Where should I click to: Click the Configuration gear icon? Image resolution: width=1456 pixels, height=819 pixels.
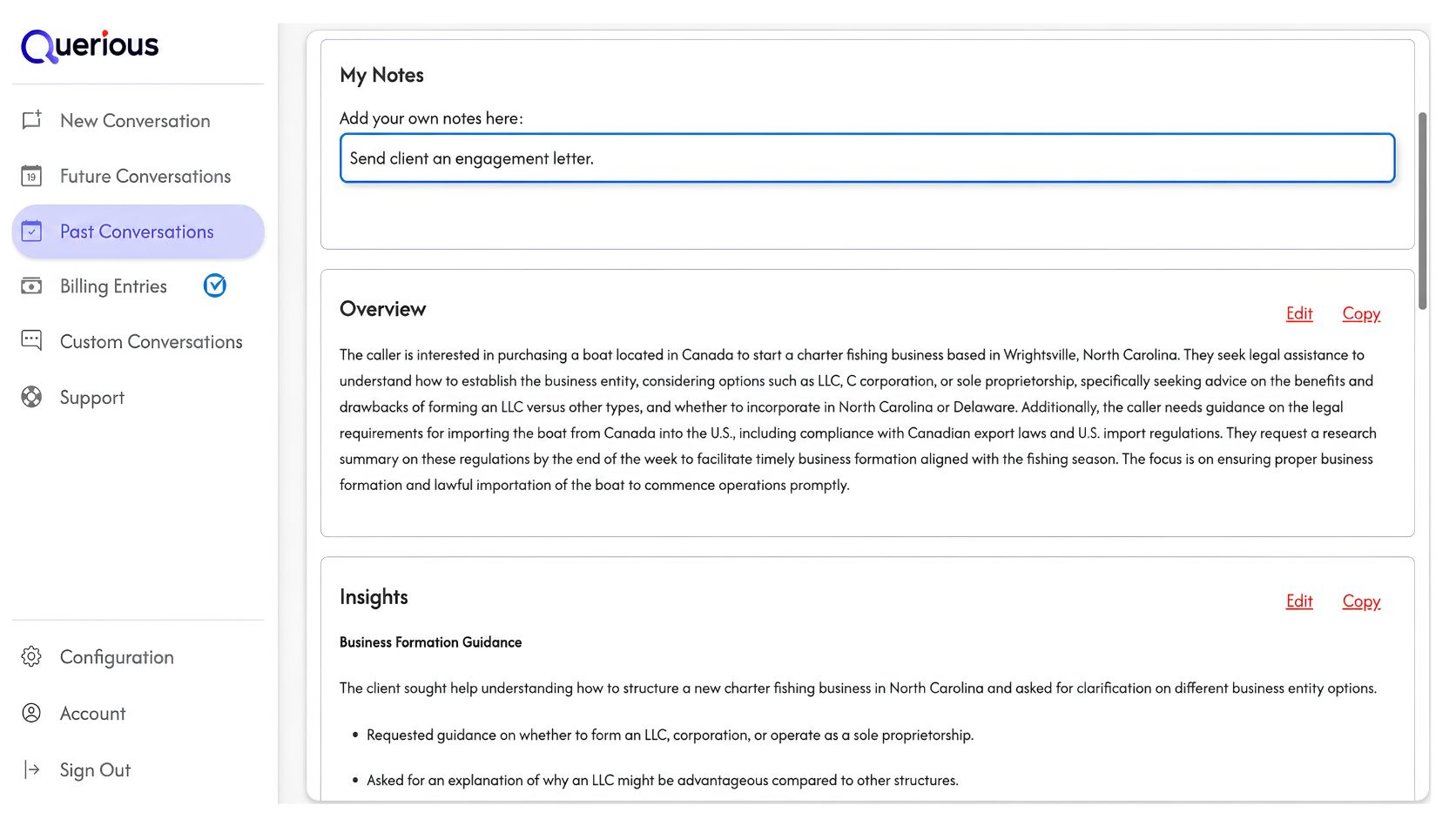(x=31, y=657)
